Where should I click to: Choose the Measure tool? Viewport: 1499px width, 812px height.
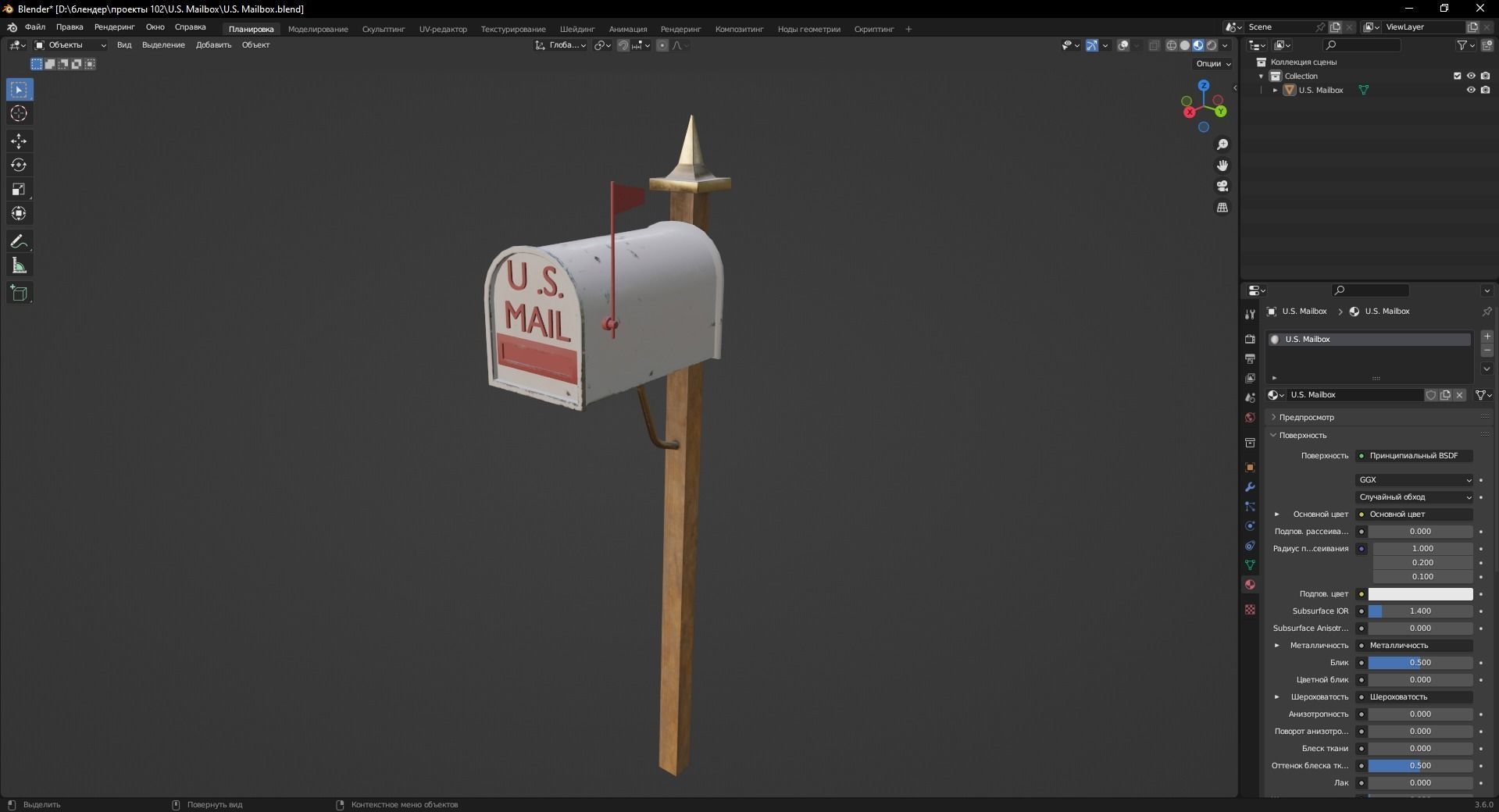19,266
